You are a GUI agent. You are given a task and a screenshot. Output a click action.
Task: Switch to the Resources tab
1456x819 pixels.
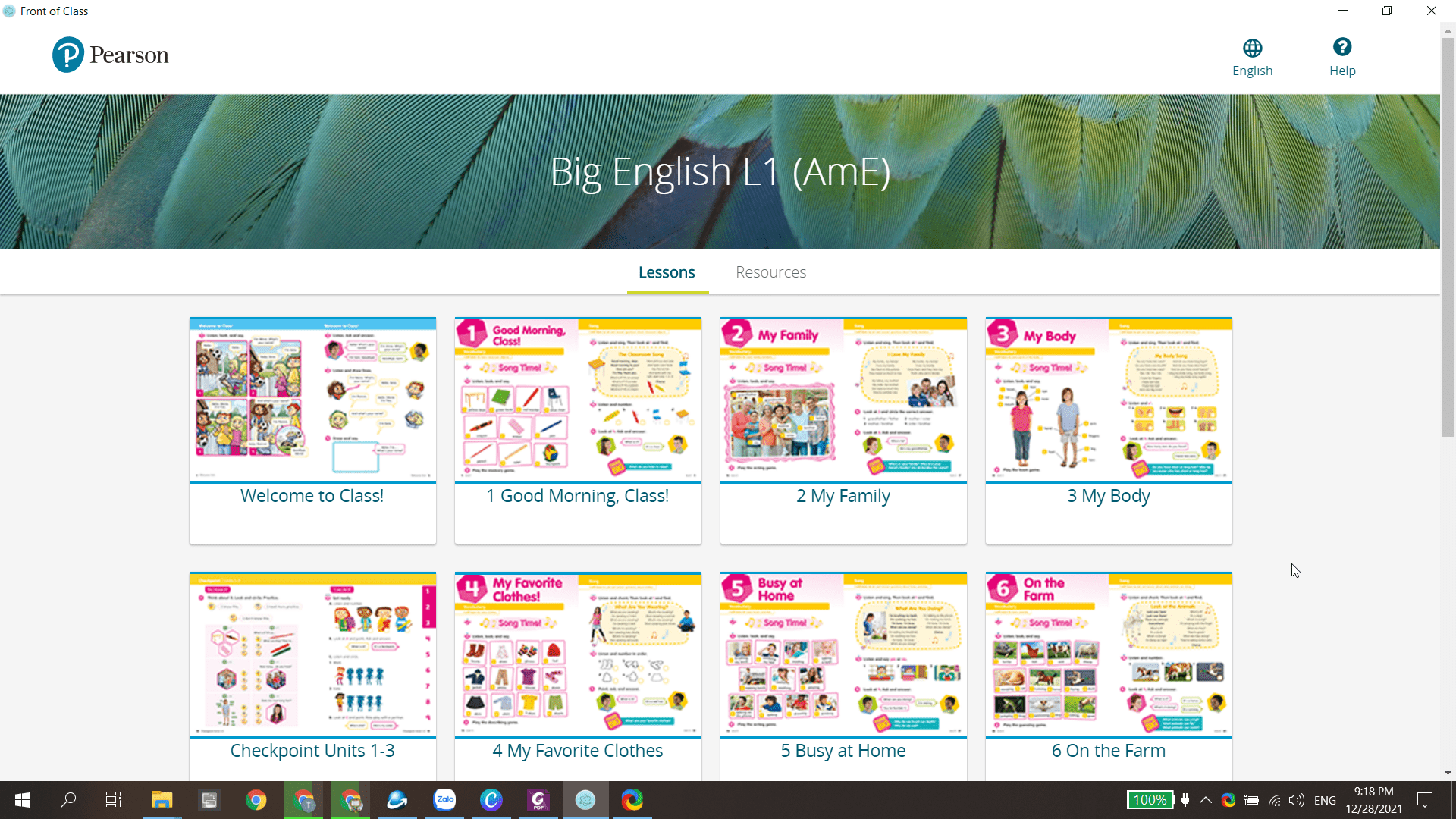(770, 272)
